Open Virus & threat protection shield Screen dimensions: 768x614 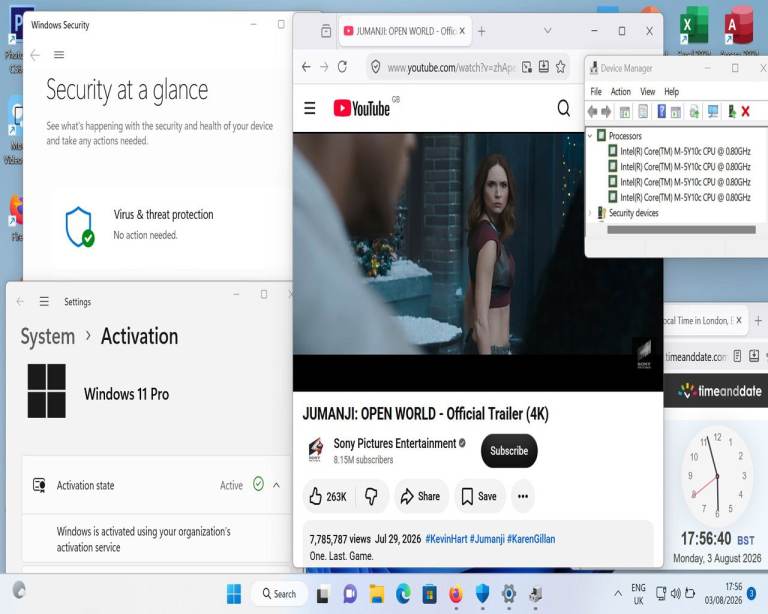(x=80, y=227)
